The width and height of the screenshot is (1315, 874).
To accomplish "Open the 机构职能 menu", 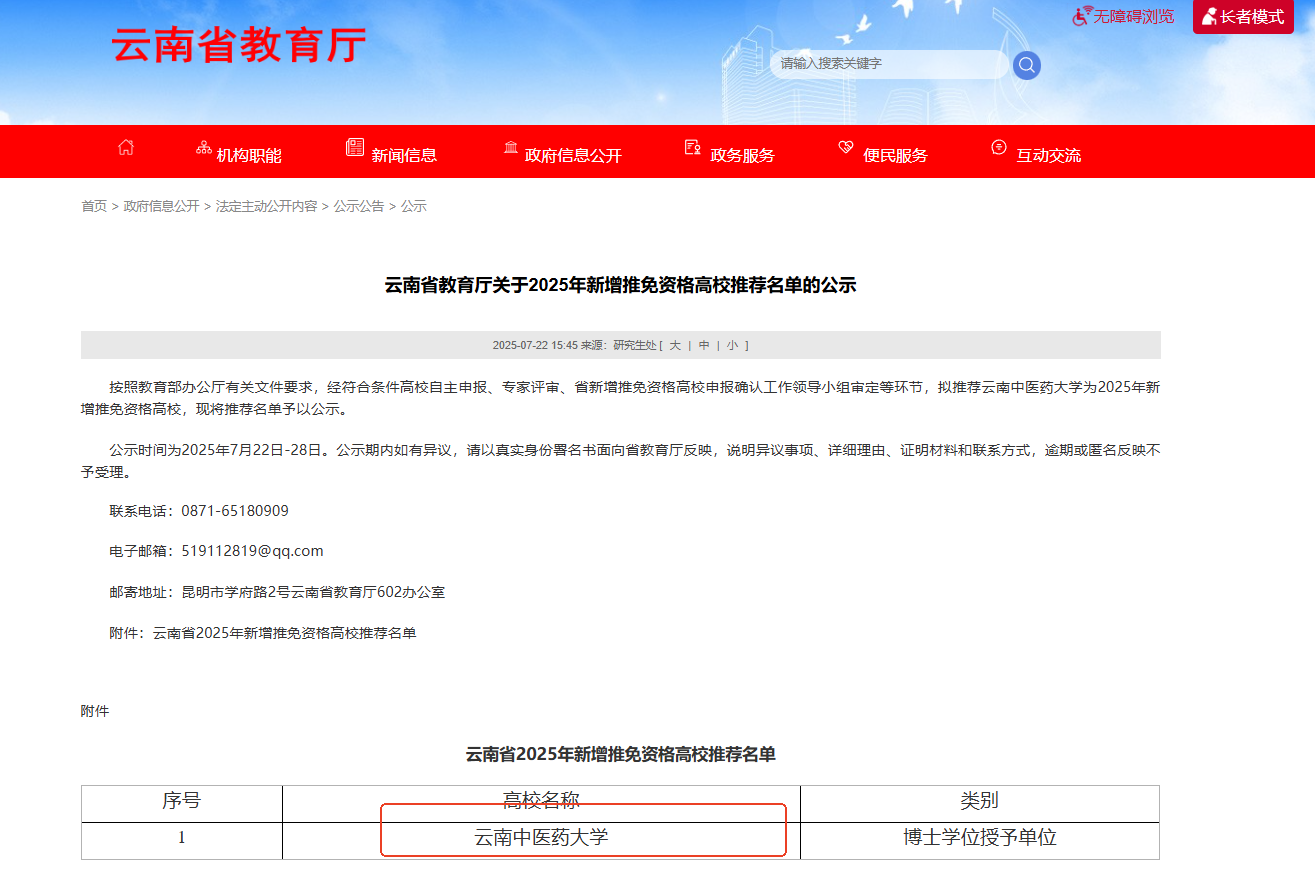I will (x=249, y=155).
